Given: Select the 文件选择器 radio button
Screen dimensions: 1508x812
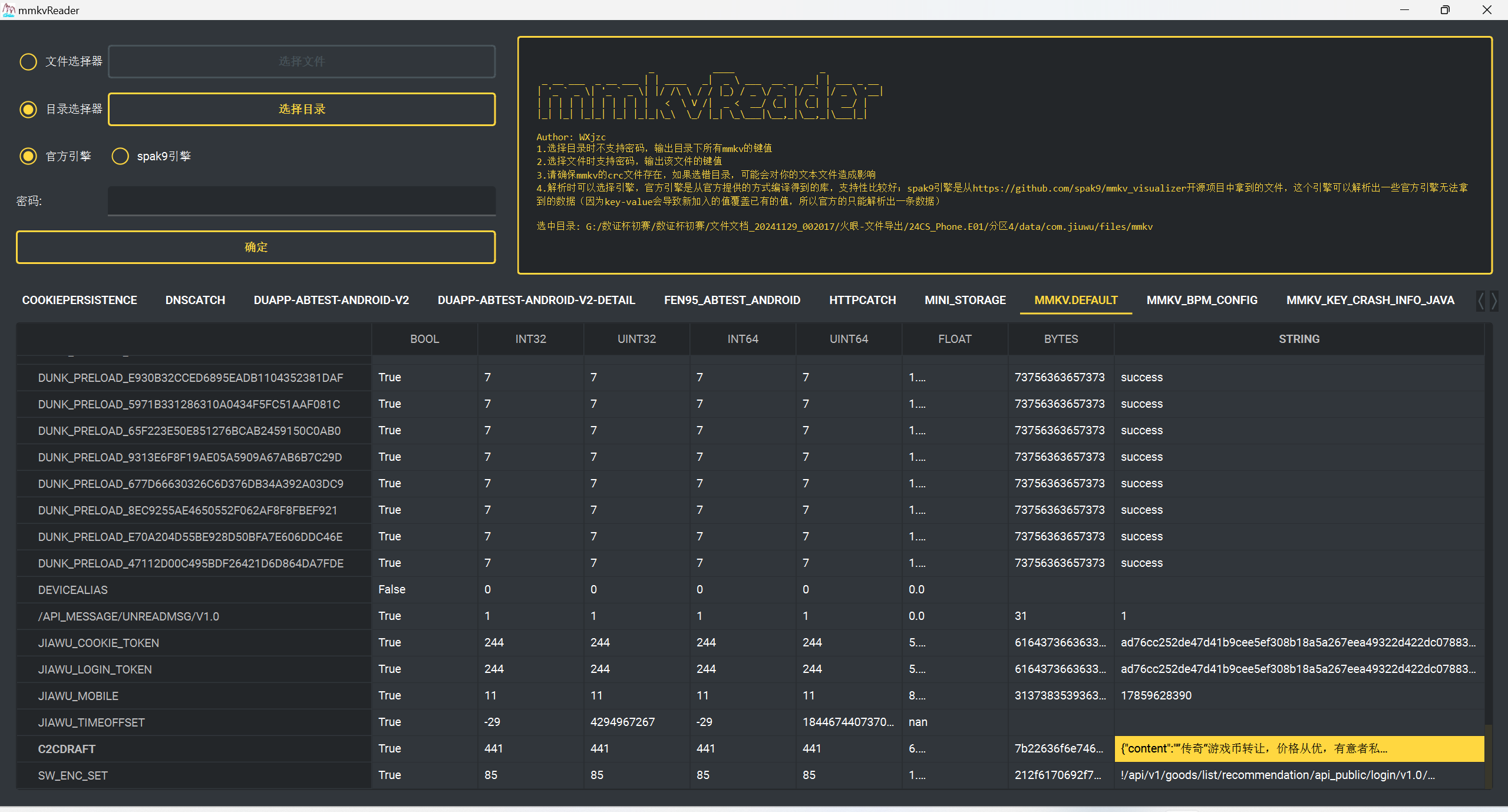Looking at the screenshot, I should [x=28, y=62].
